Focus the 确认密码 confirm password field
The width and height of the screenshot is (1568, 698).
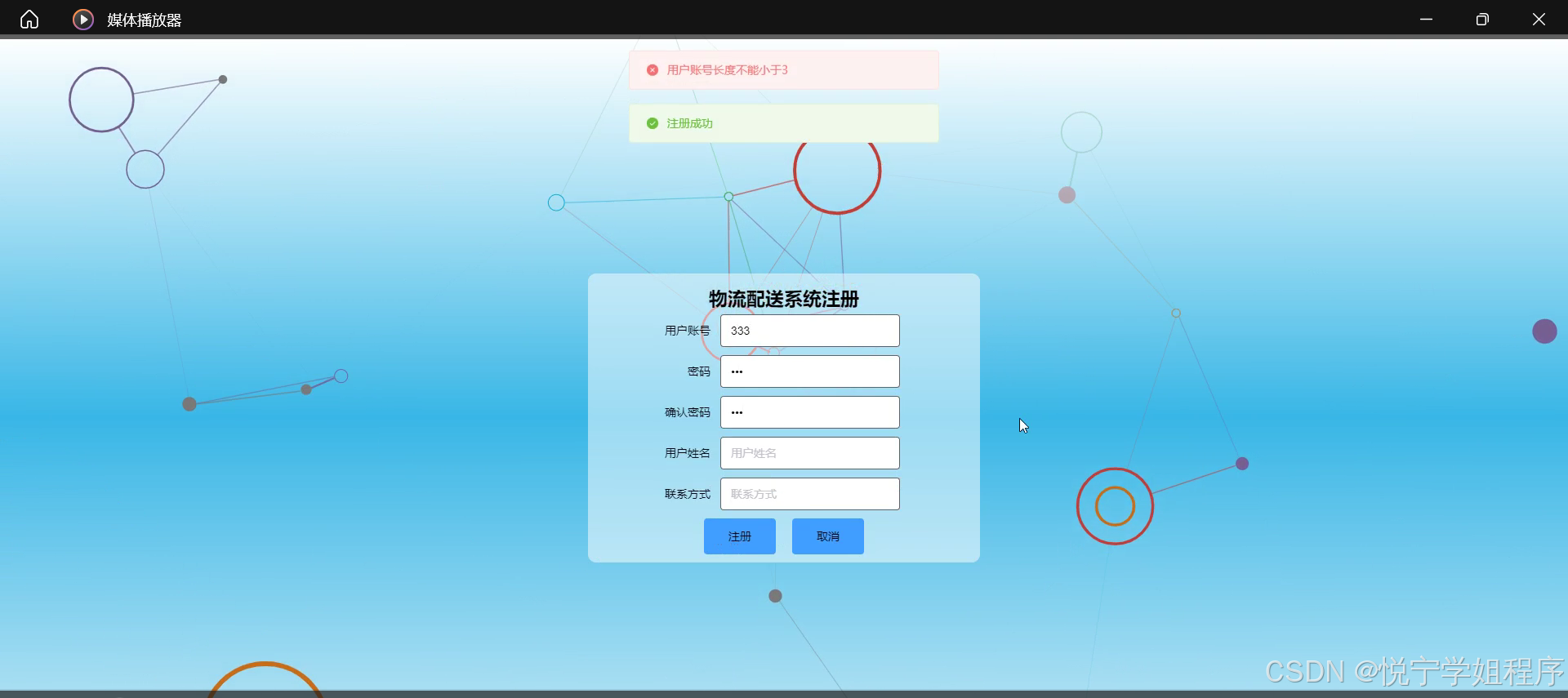[x=809, y=412]
